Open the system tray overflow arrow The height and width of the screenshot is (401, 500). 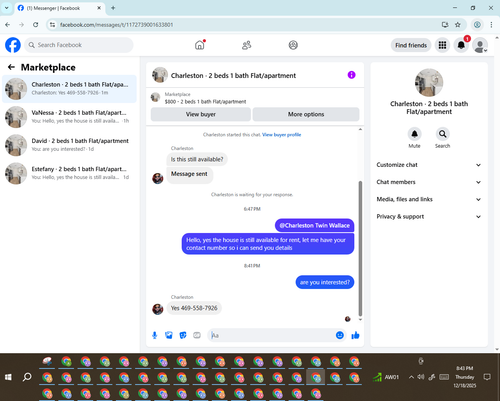(411, 377)
